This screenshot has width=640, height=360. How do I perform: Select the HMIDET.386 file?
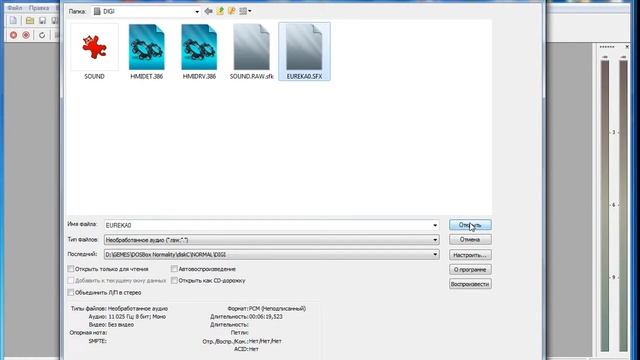point(147,51)
